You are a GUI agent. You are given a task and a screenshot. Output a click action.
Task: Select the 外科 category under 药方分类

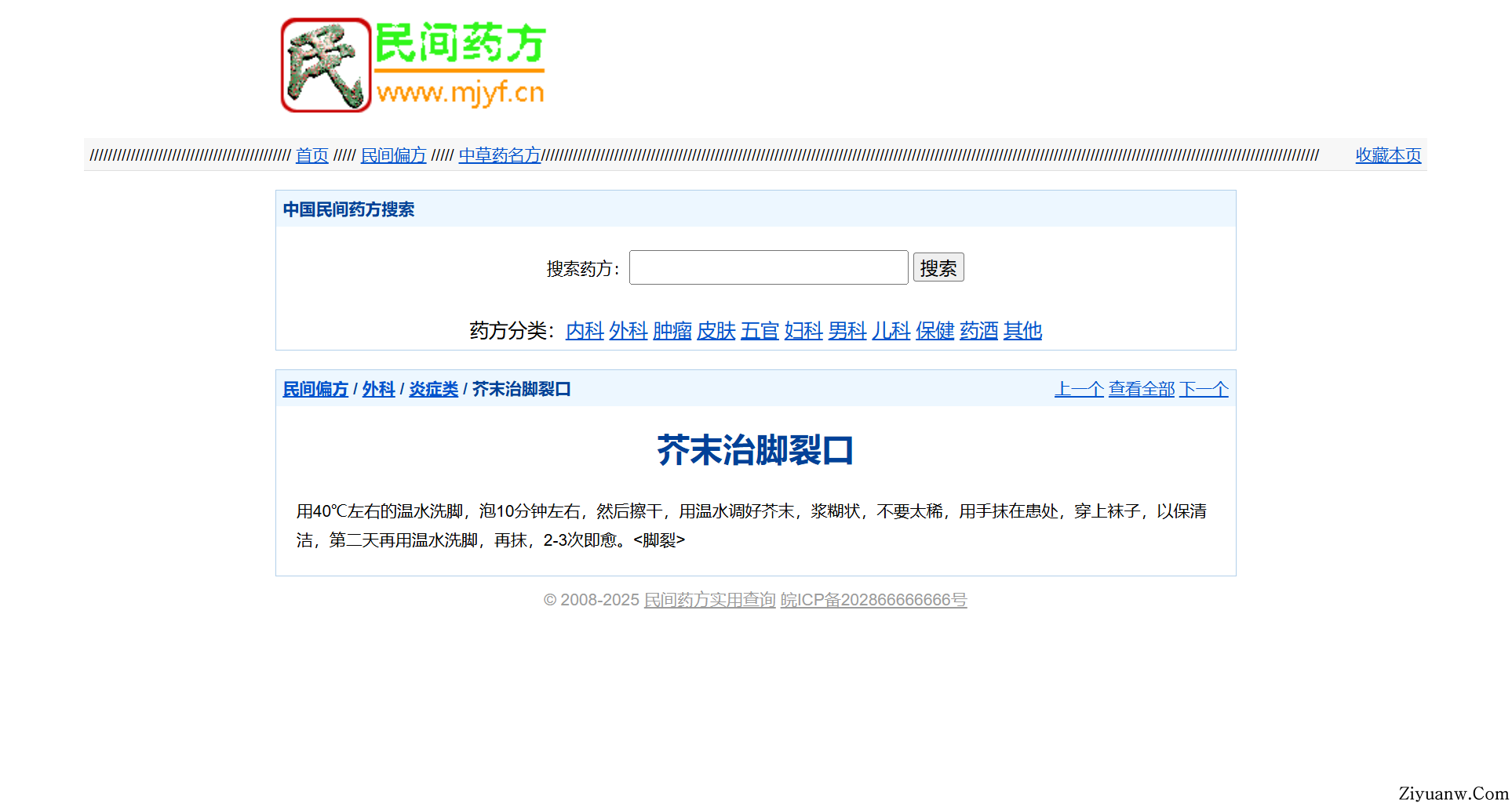[628, 331]
